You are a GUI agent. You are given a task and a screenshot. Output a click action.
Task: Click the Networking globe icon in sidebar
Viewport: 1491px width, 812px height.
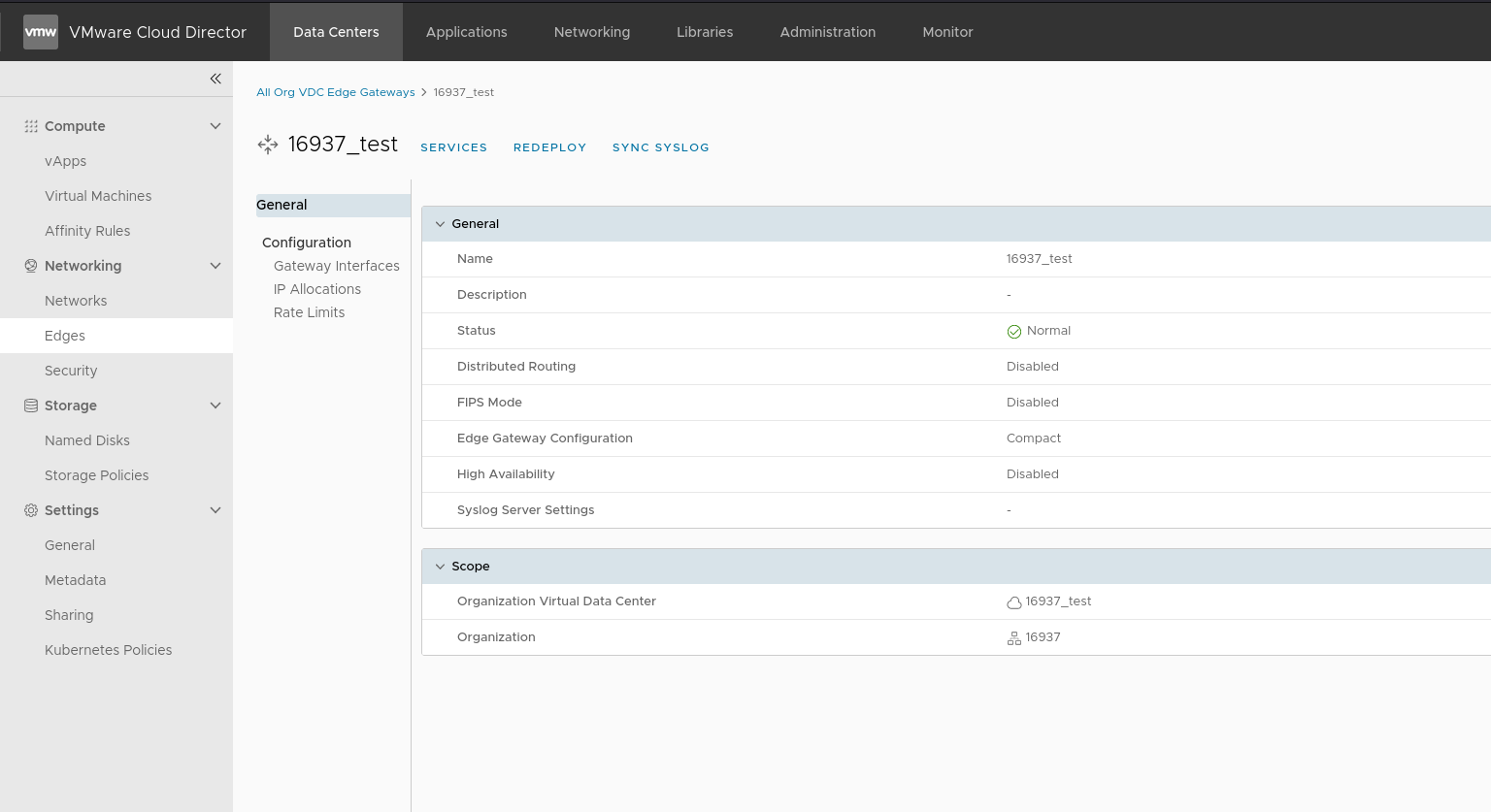tap(31, 266)
